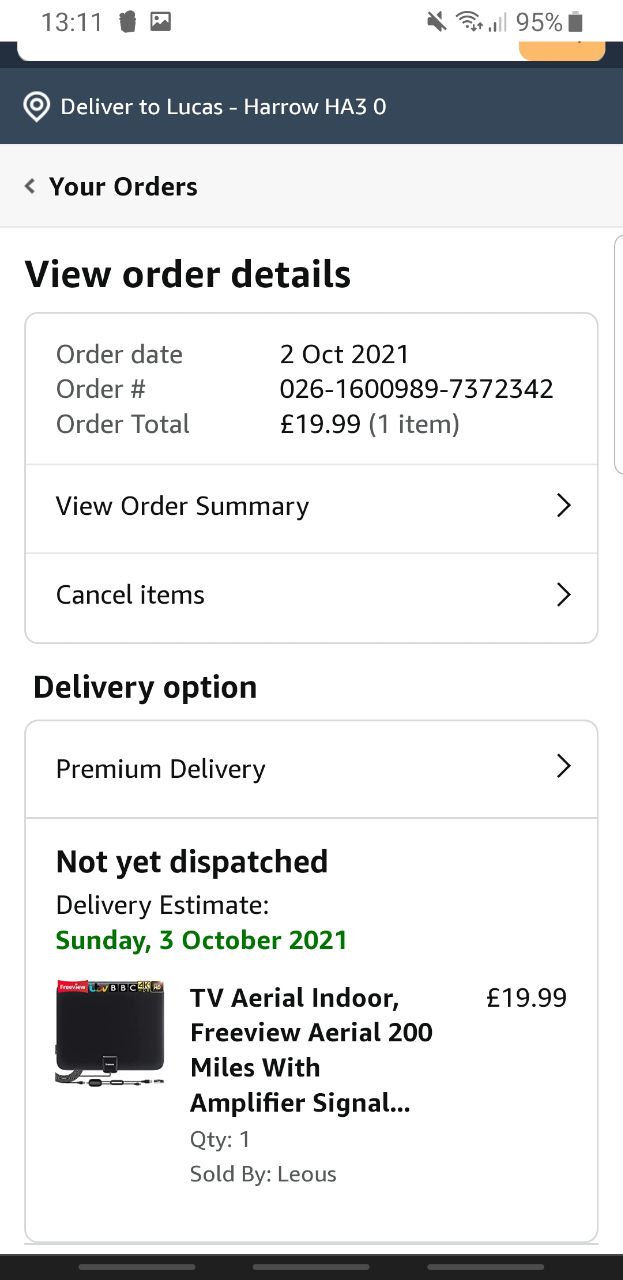The width and height of the screenshot is (623, 1280).
Task: Tap the mobile signal strength icon
Action: tap(497, 22)
